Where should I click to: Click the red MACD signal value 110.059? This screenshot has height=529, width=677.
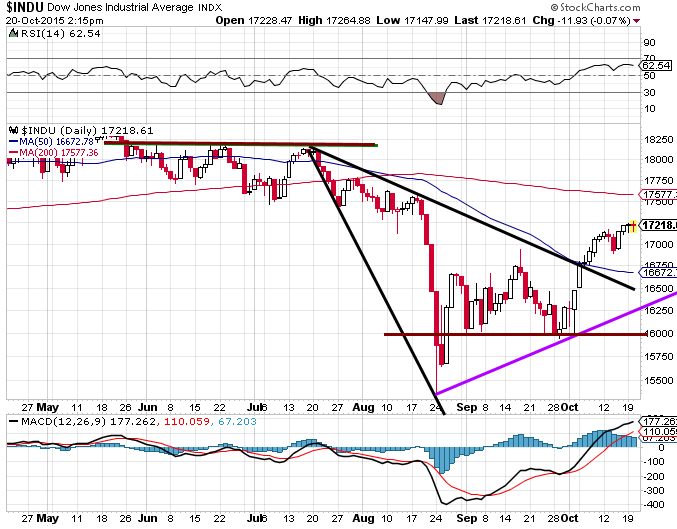[x=187, y=421]
